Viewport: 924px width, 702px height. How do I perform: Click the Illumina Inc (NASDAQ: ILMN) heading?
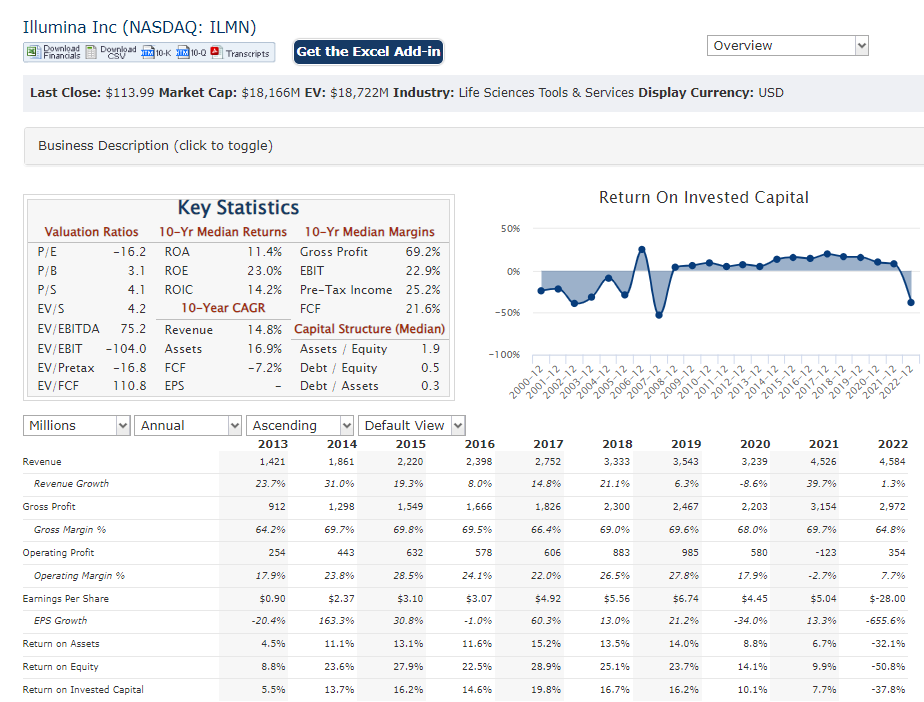(x=140, y=27)
